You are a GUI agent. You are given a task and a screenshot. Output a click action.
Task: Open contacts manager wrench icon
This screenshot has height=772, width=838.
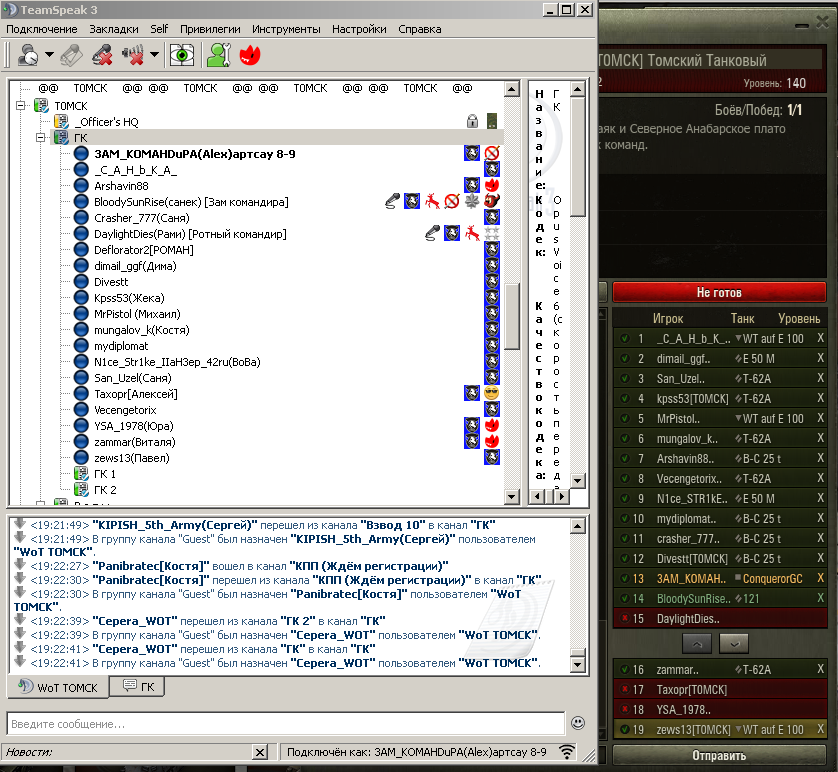(219, 55)
